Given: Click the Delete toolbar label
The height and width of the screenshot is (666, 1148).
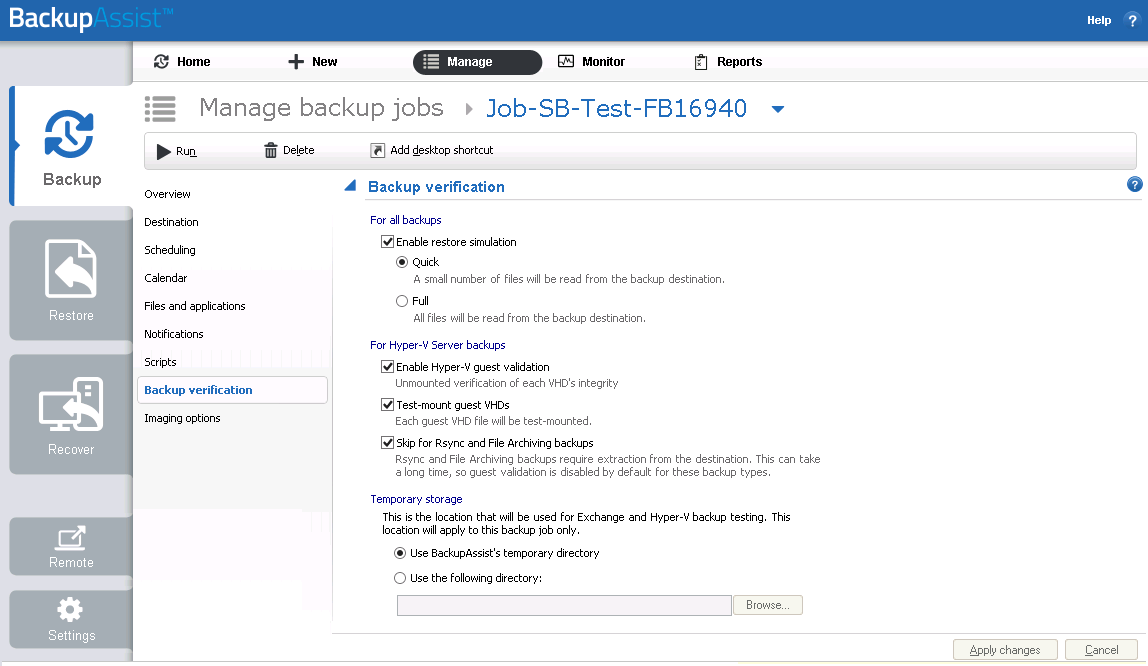Looking at the screenshot, I should coord(299,150).
